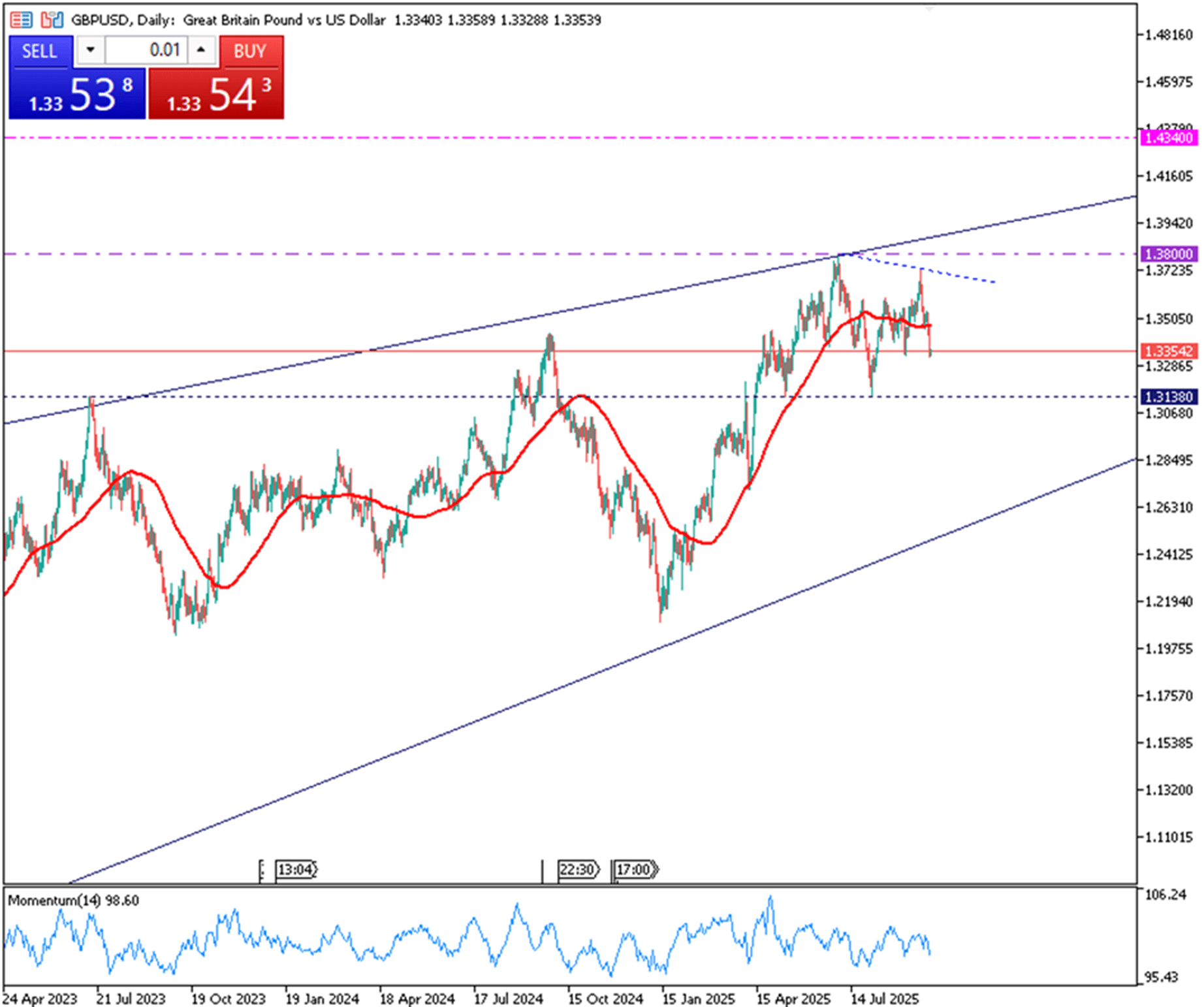Click the 106.24 momentum scale label
1204x1007 pixels.
1165,894
